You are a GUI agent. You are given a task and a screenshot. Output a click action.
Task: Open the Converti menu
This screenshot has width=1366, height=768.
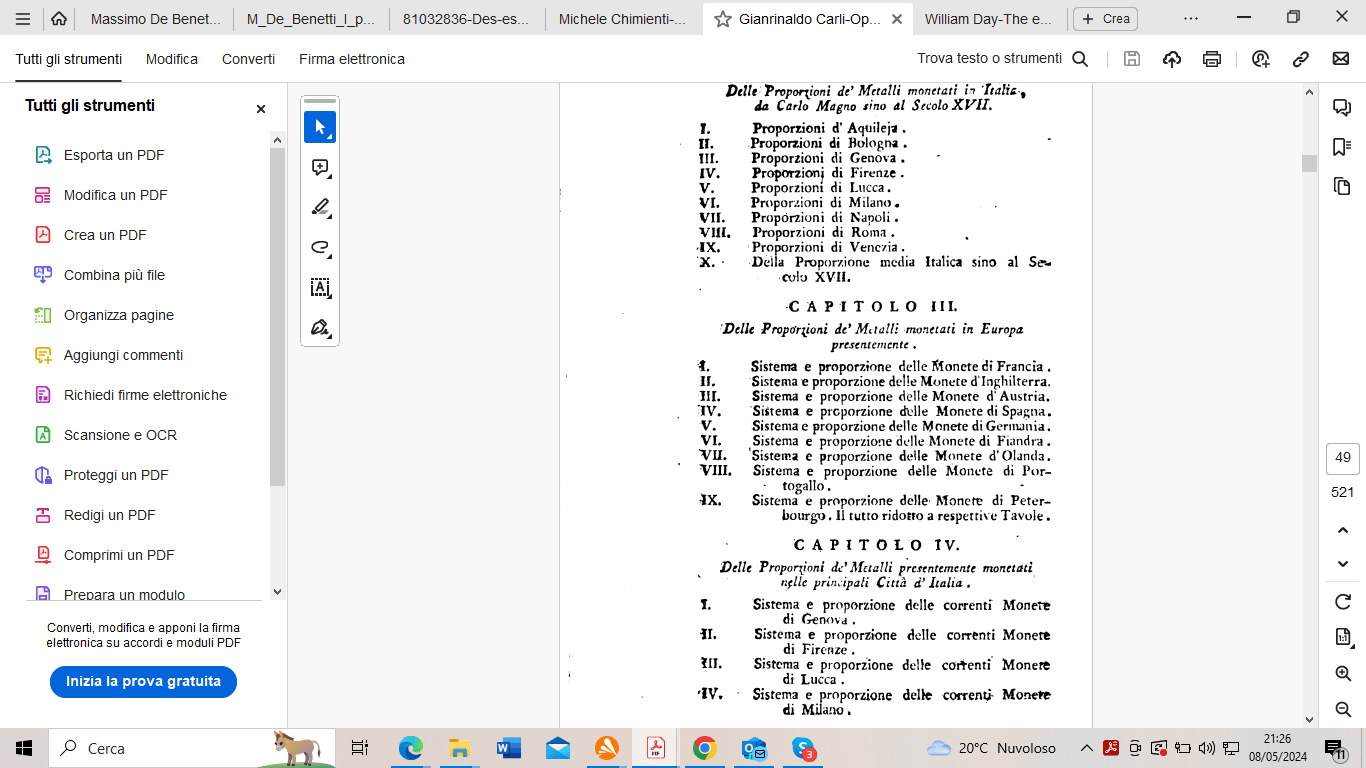tap(248, 59)
